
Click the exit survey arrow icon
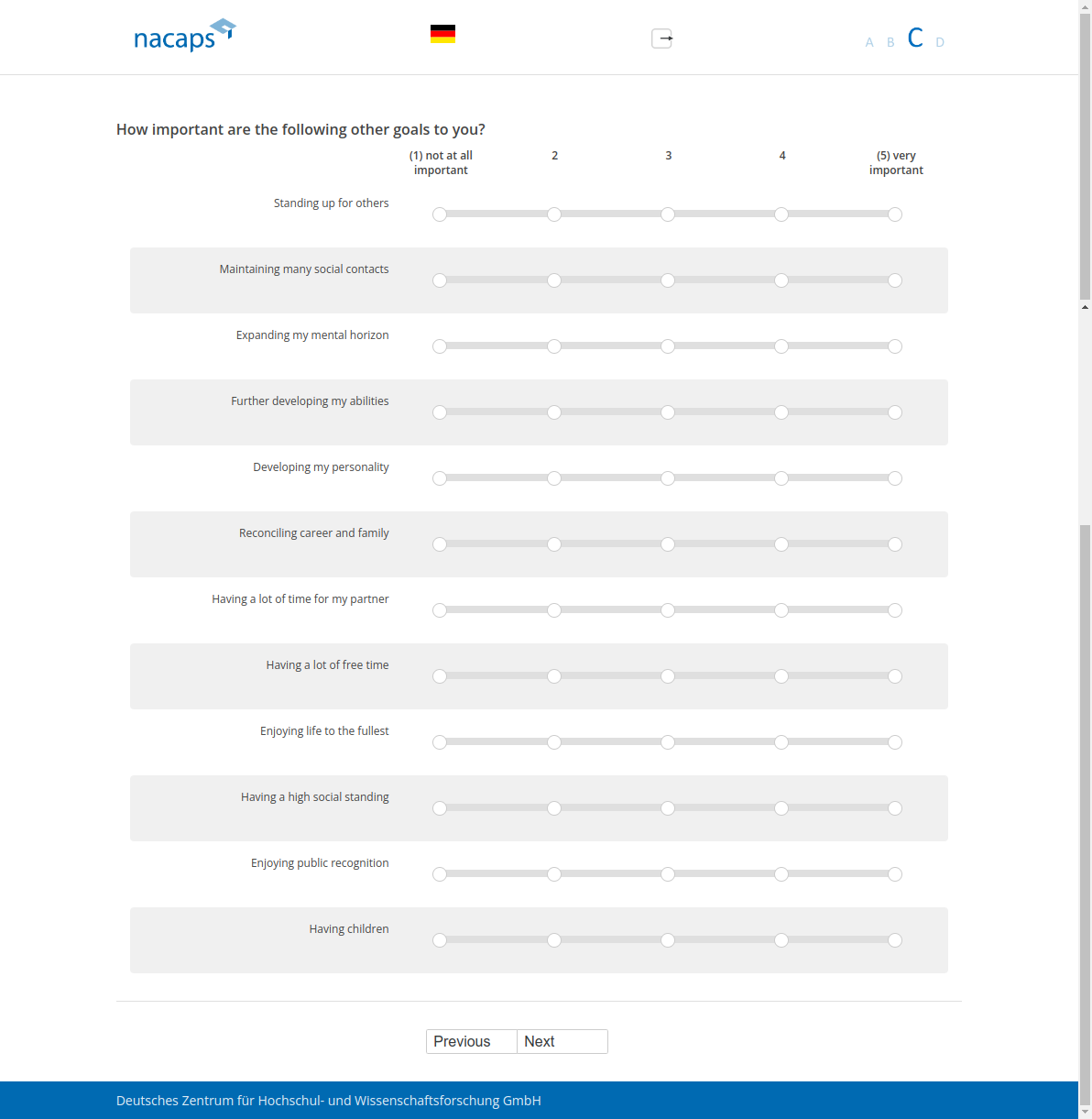pyautogui.click(x=662, y=38)
